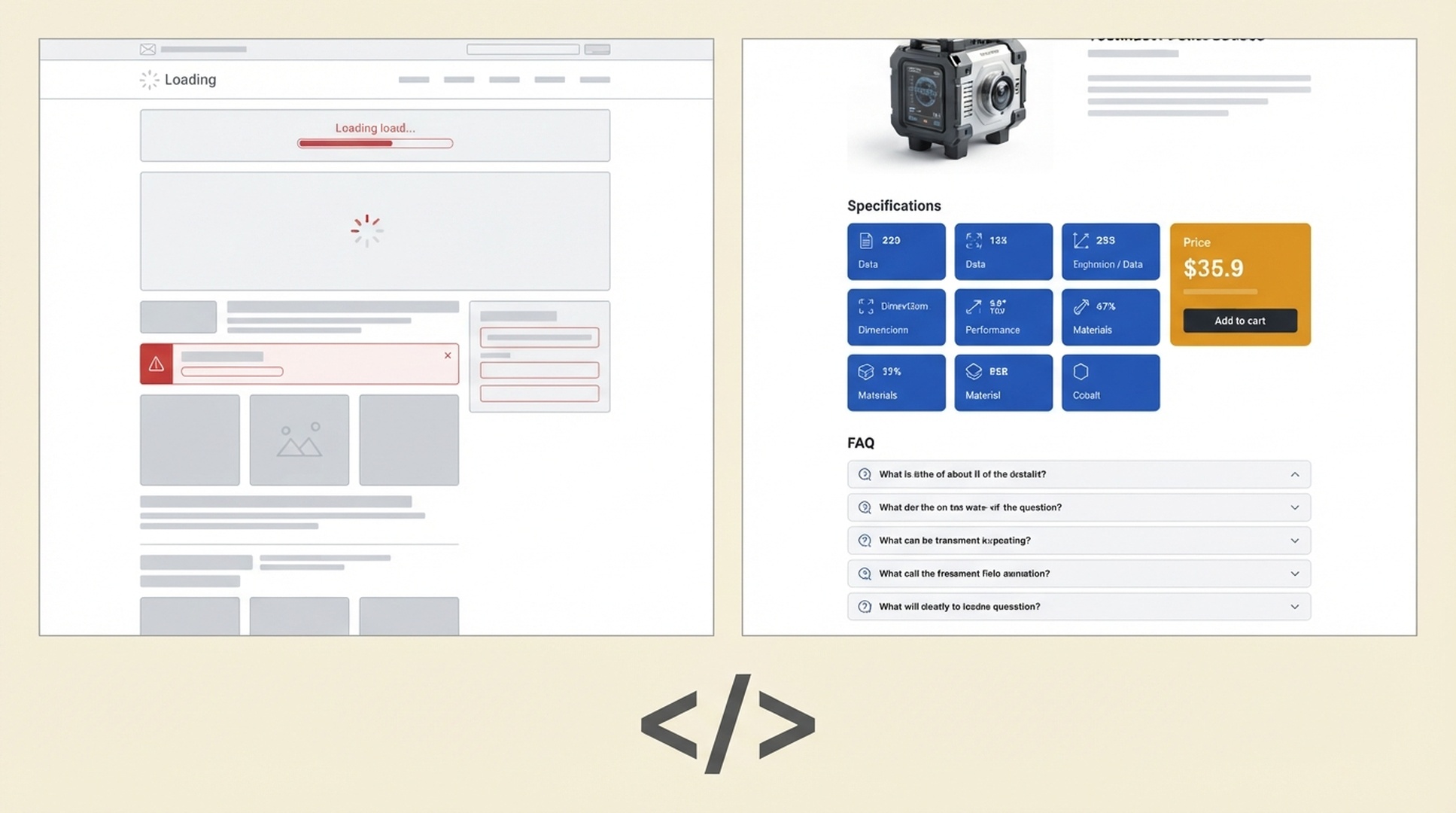Screen dimensions: 1456x813
Task: Click the axis icon on the Enghnrion / Data card
Action: 1081,241
